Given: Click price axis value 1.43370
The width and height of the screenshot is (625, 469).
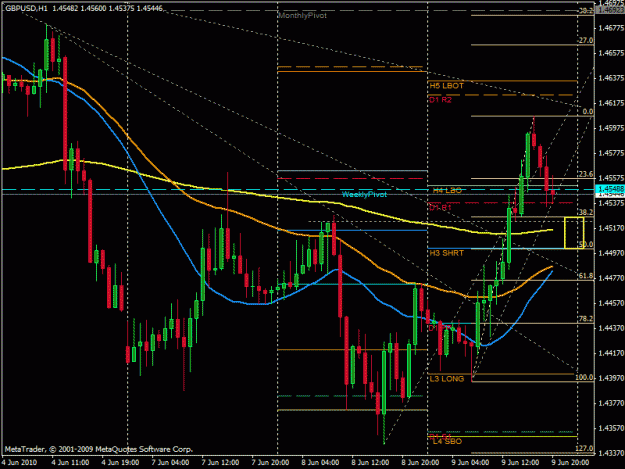Looking at the screenshot, I should (611, 453).
